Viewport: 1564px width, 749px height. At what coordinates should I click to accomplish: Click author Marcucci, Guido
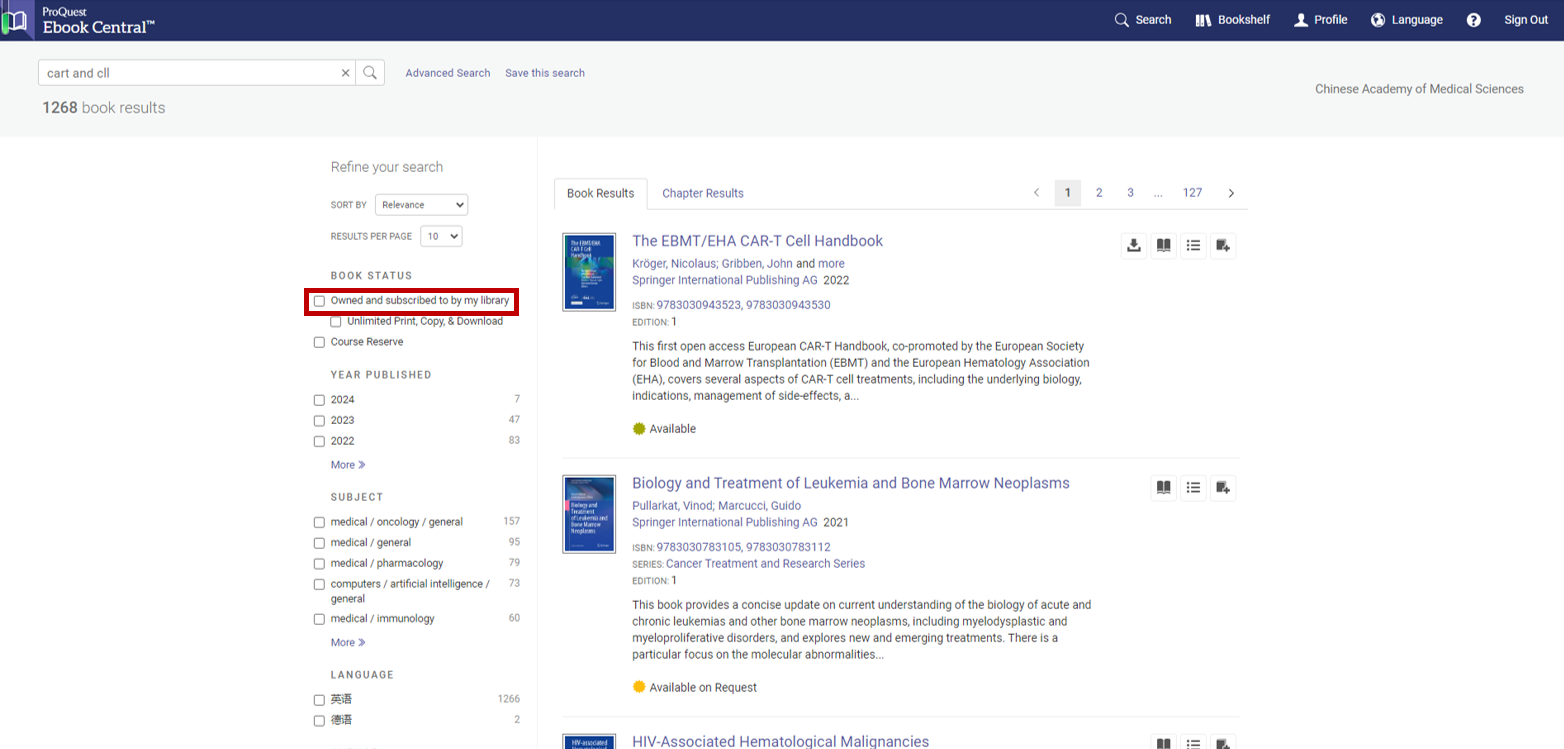761,506
